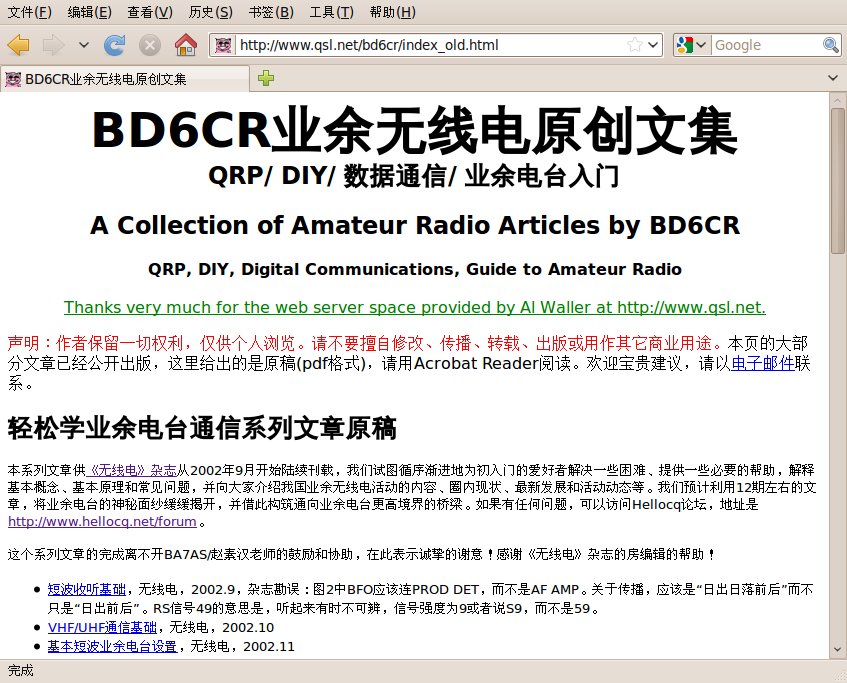Click the search magnifier icon
Viewport: 847px width, 683px height.
click(x=830, y=45)
